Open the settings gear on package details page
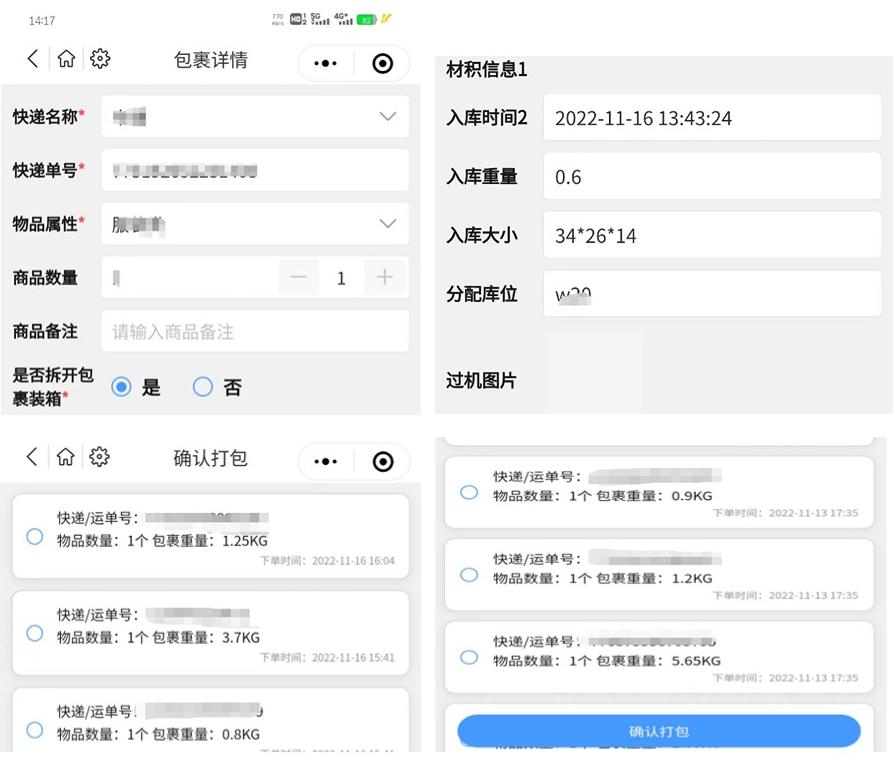The height and width of the screenshot is (763, 895). 100,58
